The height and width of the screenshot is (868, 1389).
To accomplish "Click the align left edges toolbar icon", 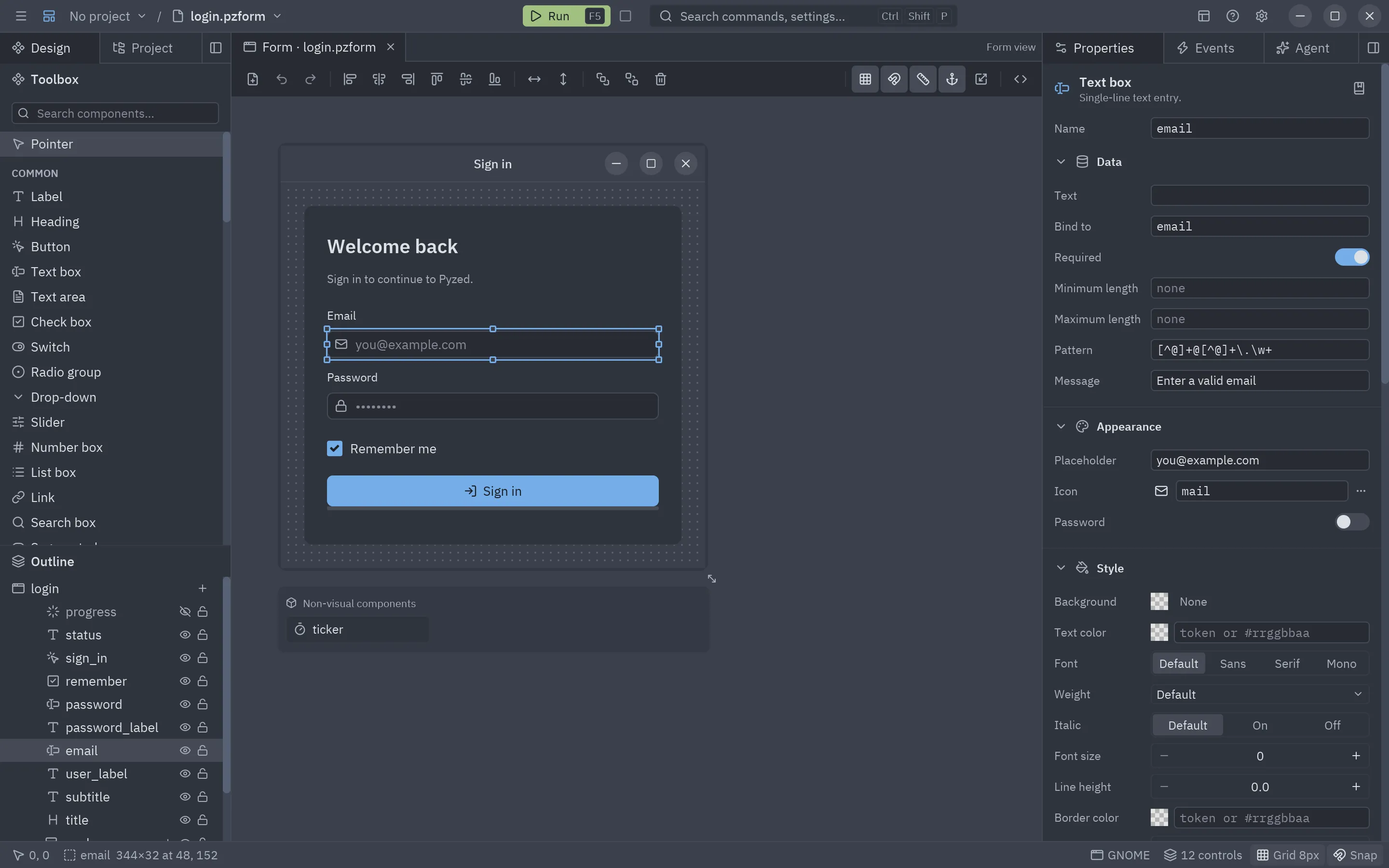I will (x=350, y=79).
